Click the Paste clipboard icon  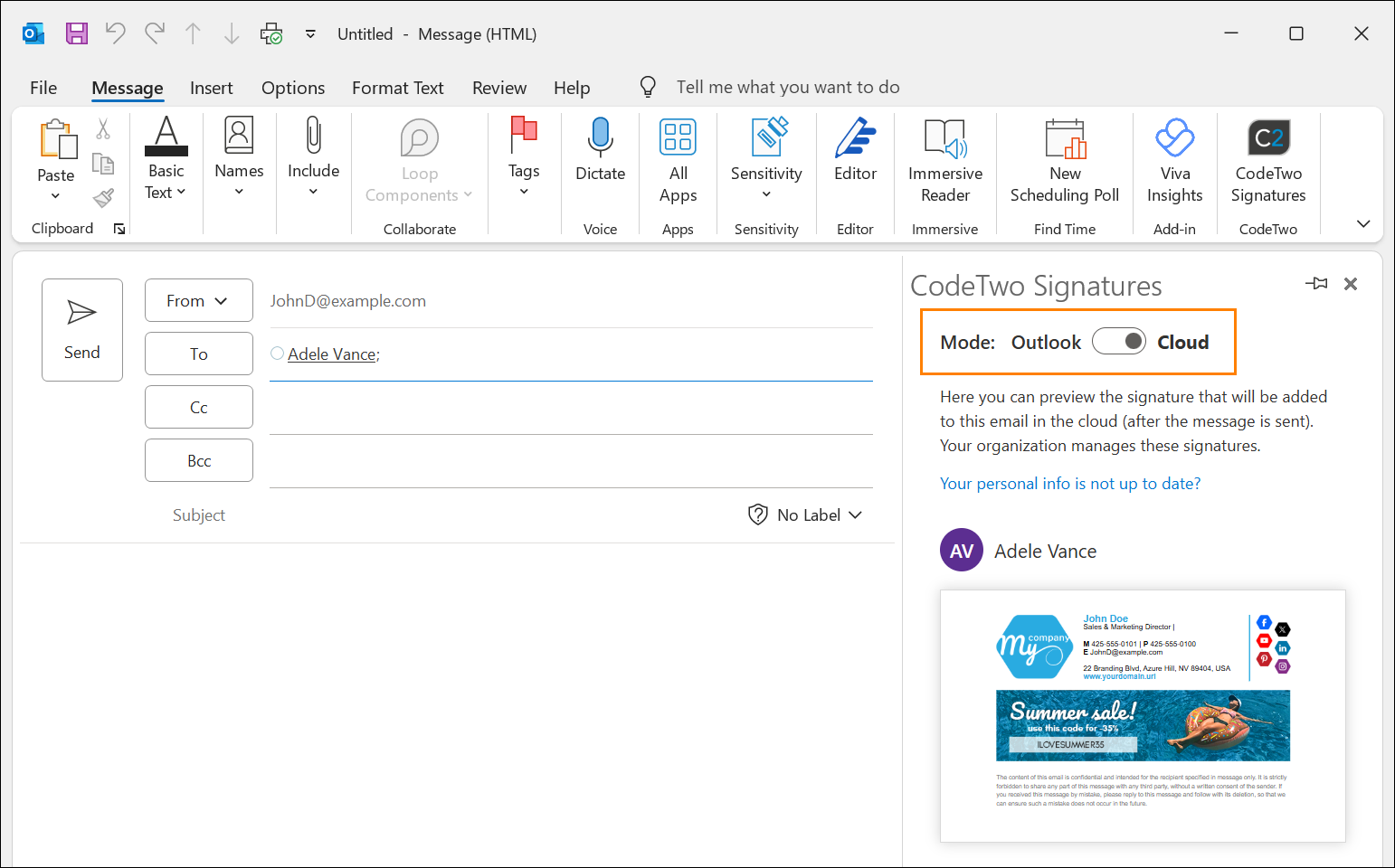point(57,139)
